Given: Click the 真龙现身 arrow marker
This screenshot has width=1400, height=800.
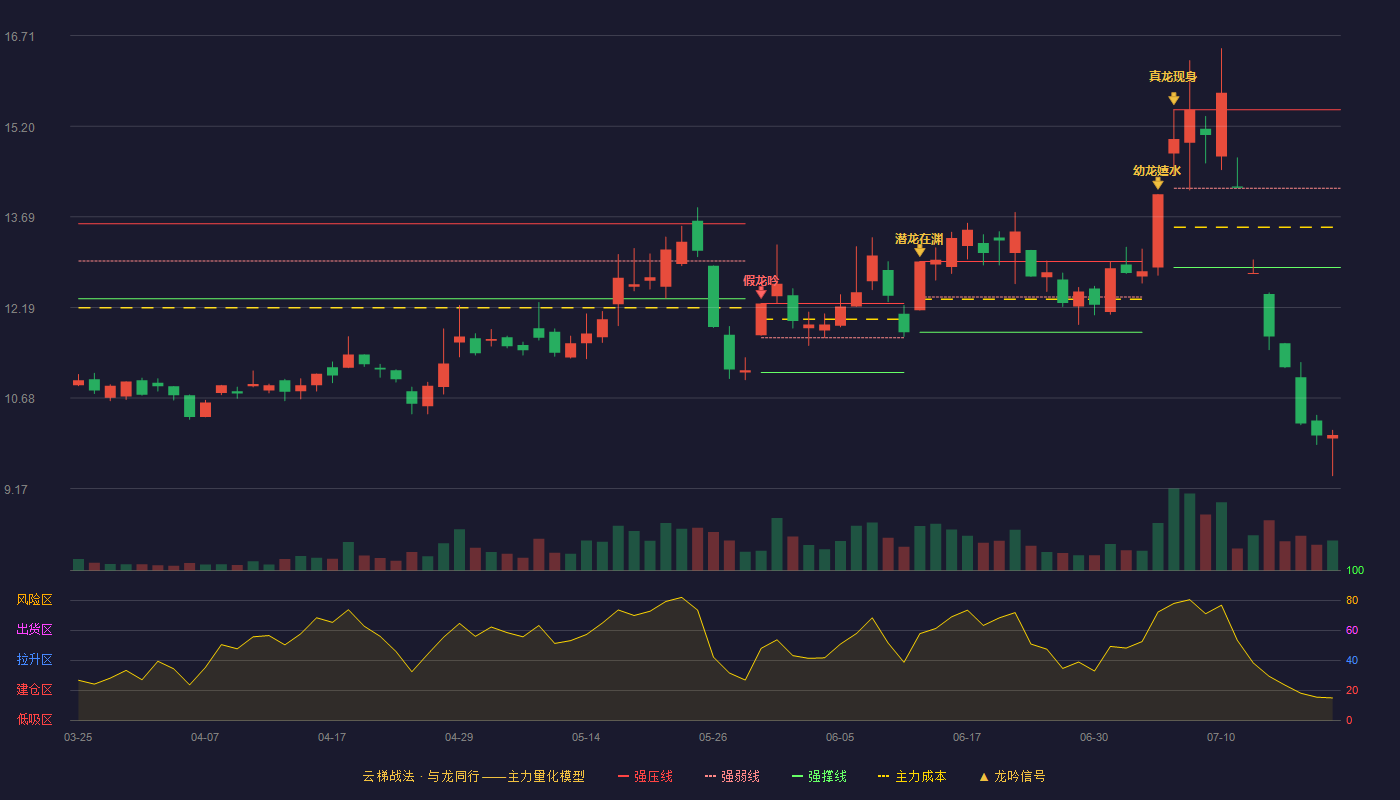Looking at the screenshot, I should click(x=1174, y=98).
